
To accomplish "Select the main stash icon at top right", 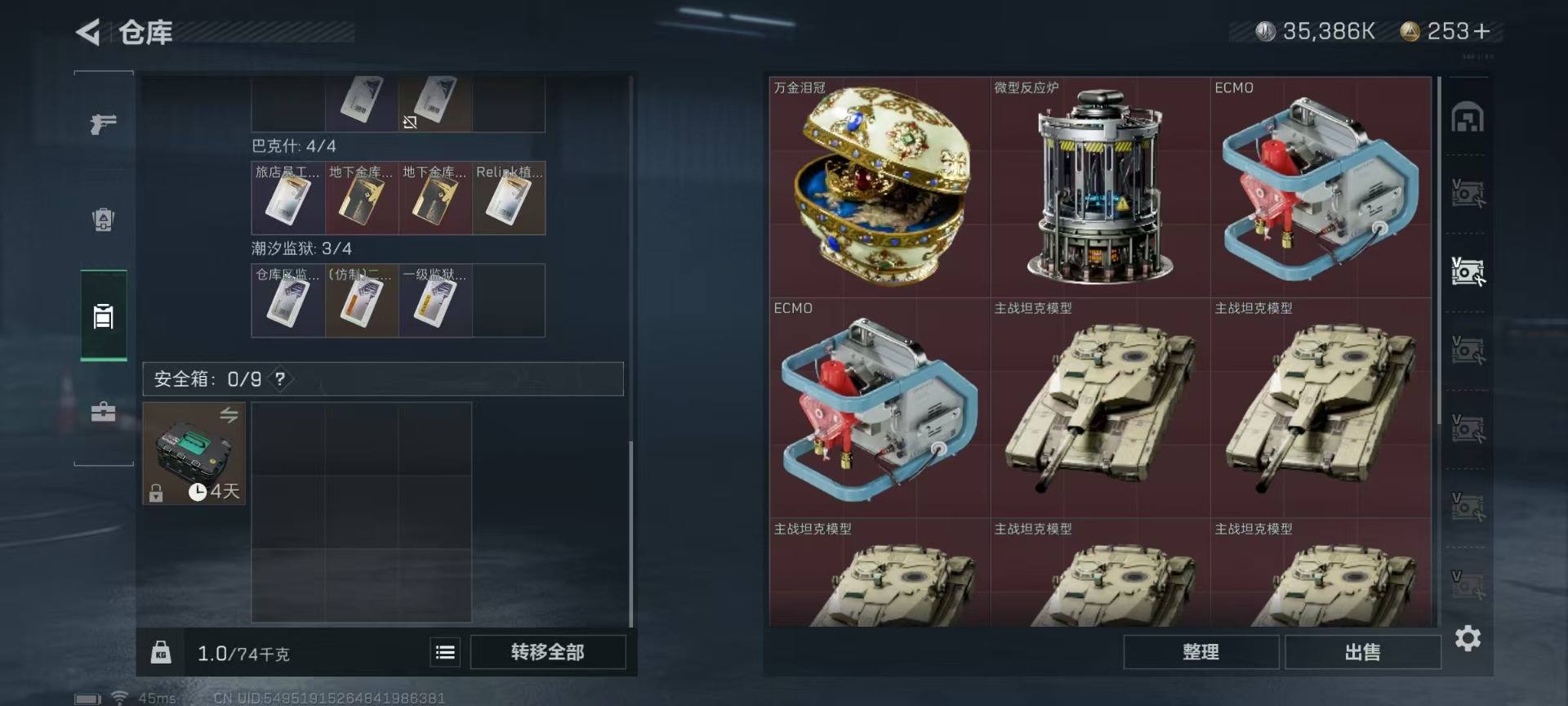I will tap(1468, 117).
